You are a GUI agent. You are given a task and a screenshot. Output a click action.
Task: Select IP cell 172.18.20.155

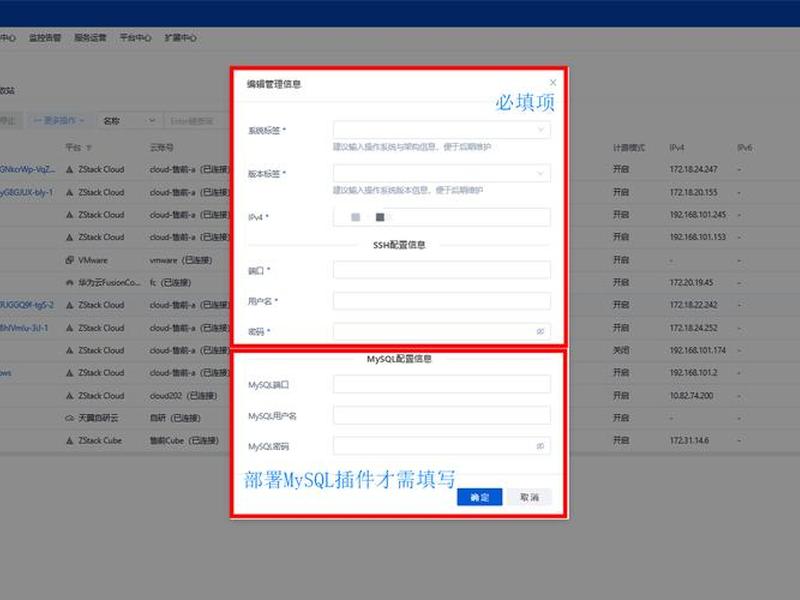coord(693,192)
